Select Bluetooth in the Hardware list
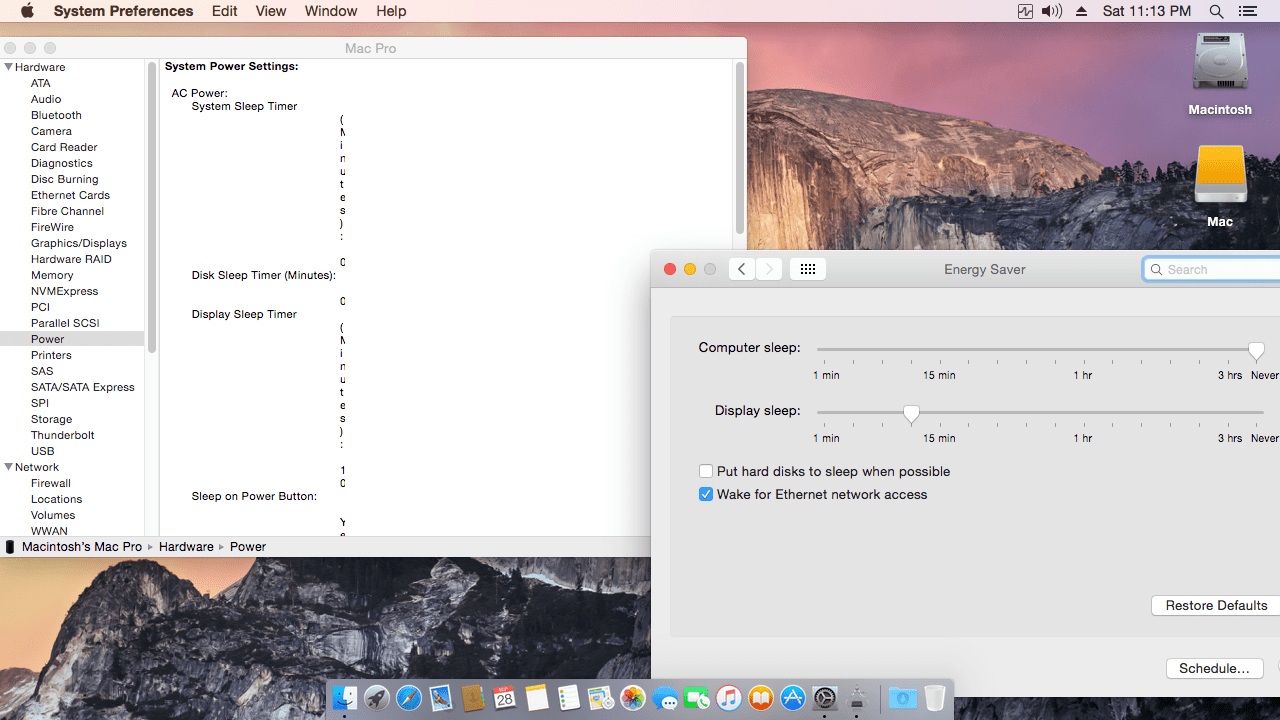 56,115
